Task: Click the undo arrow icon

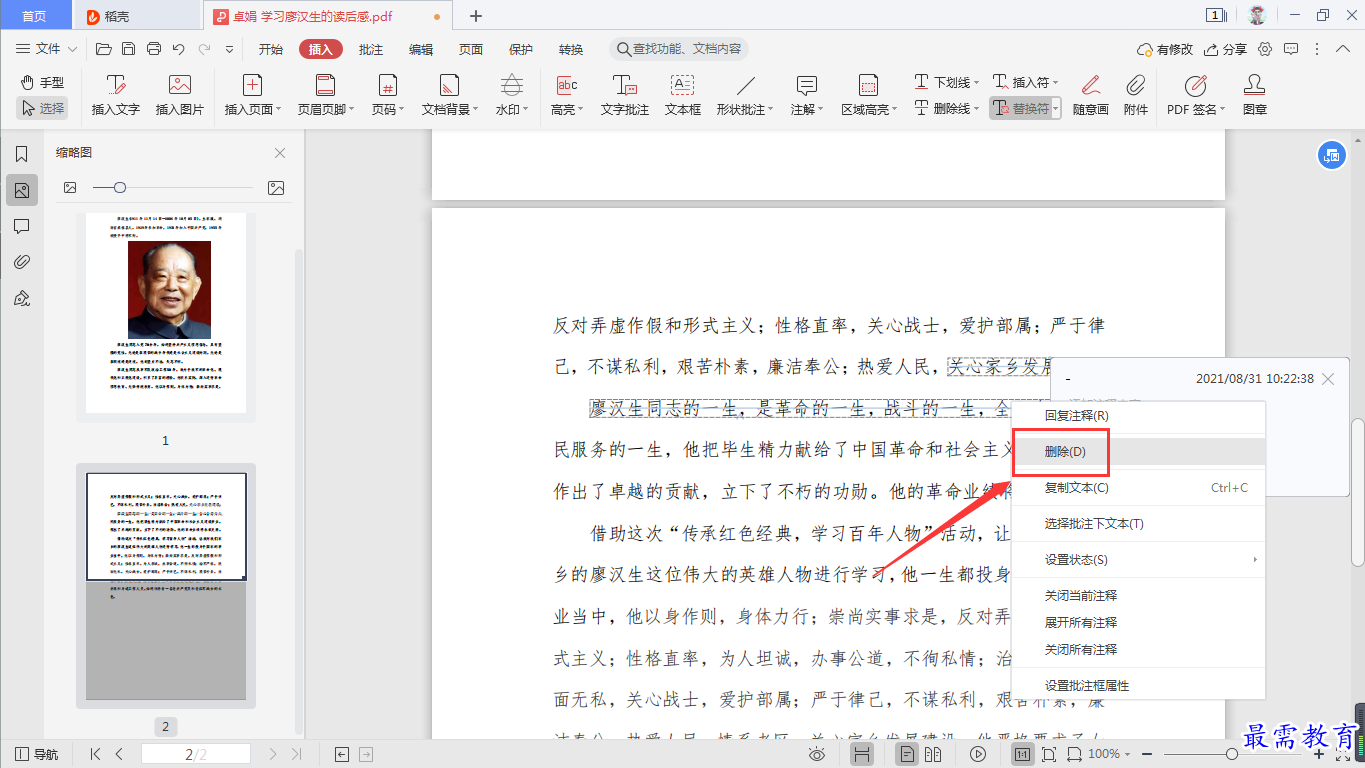Action: tap(179, 49)
